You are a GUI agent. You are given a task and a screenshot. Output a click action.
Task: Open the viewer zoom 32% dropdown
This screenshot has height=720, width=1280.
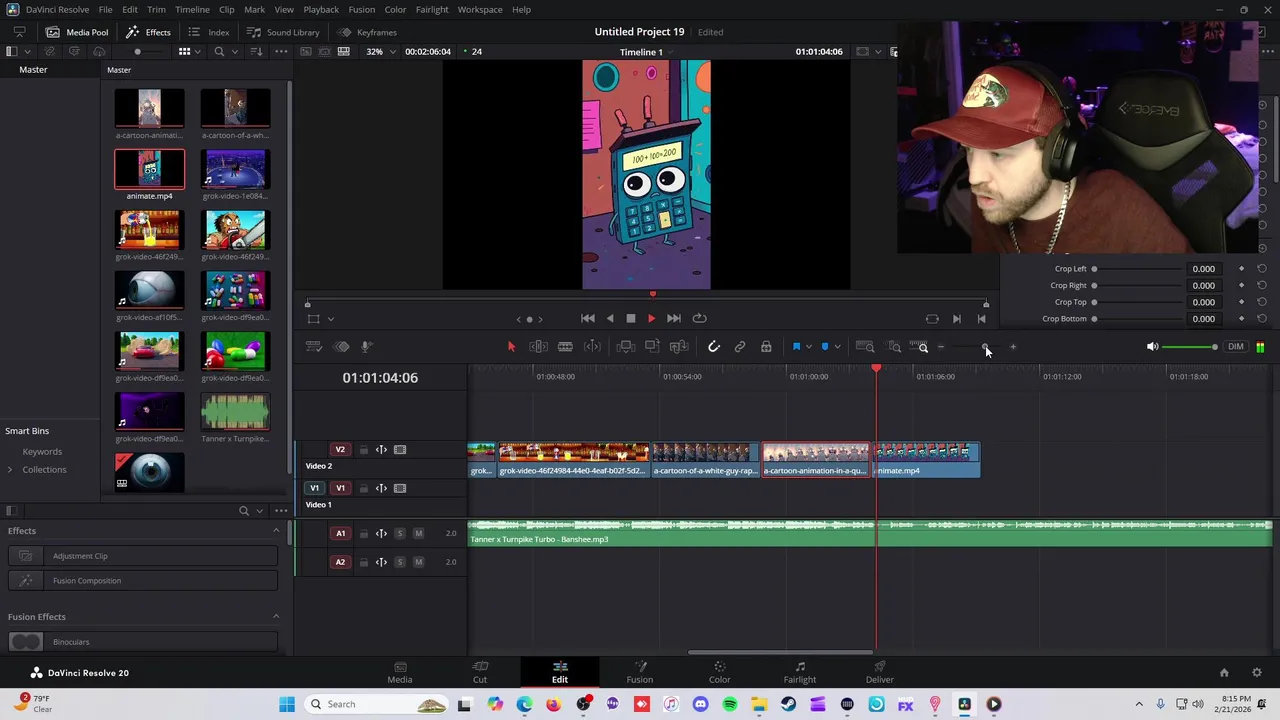click(x=379, y=51)
